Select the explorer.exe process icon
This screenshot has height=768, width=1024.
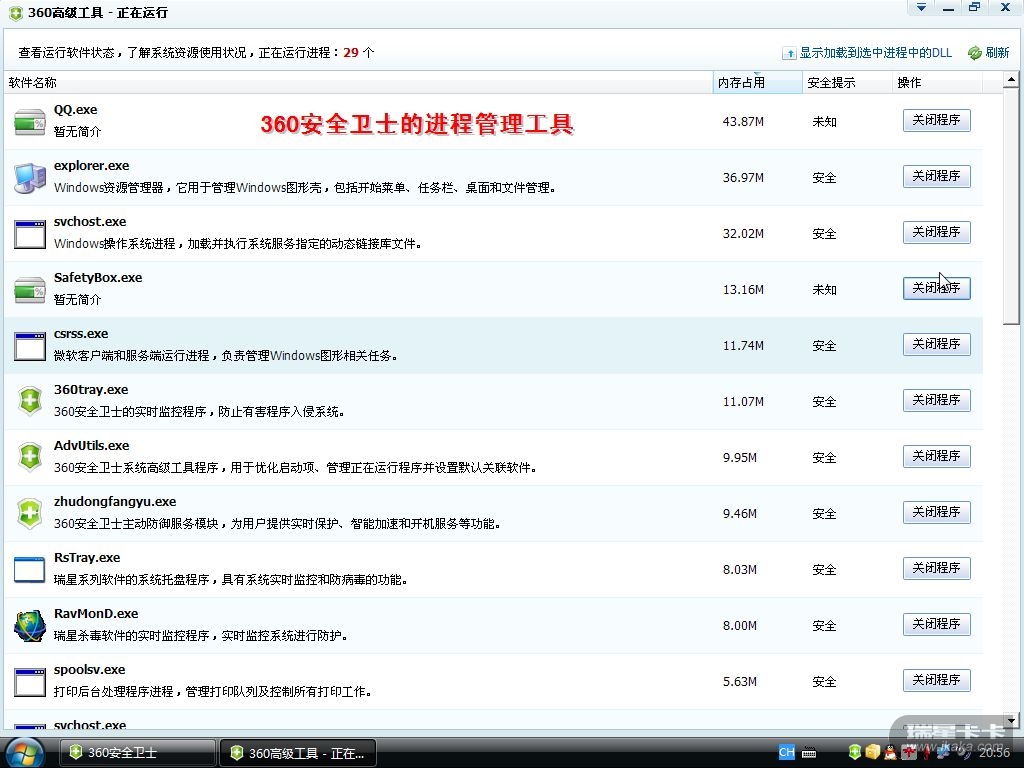[x=30, y=178]
